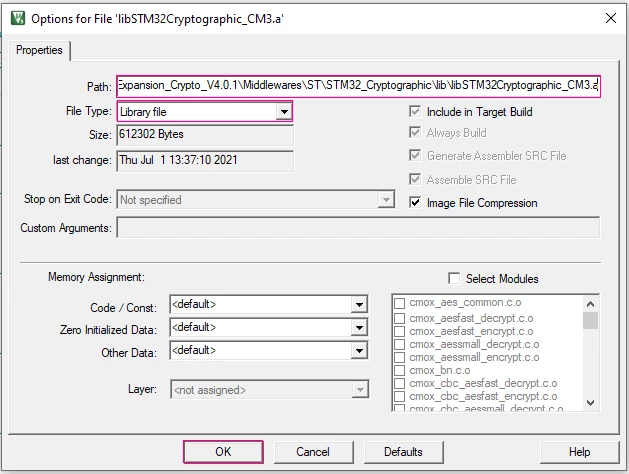Image resolution: width=629 pixels, height=474 pixels.
Task: Check the cmox_cbc_aesfast_encrypt.c.o module
Action: pyautogui.click(x=400, y=396)
